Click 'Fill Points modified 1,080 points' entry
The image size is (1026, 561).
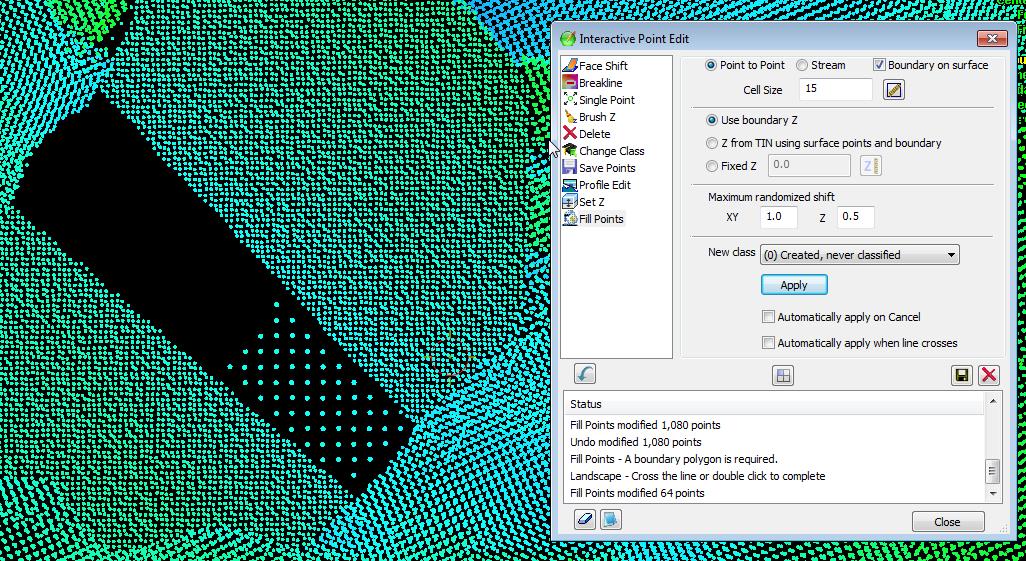[645, 425]
